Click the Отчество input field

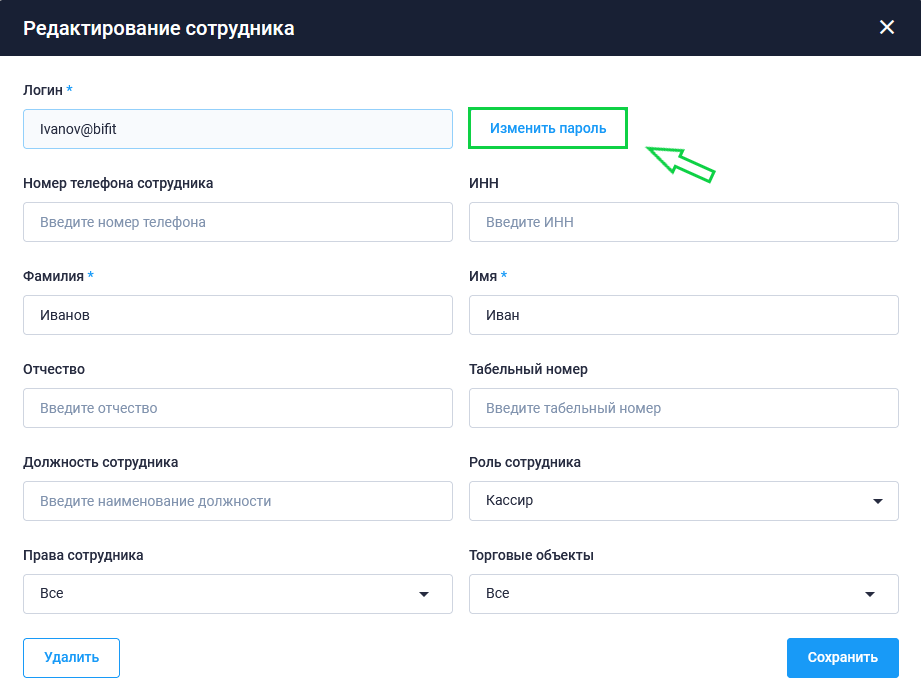[x=238, y=408]
